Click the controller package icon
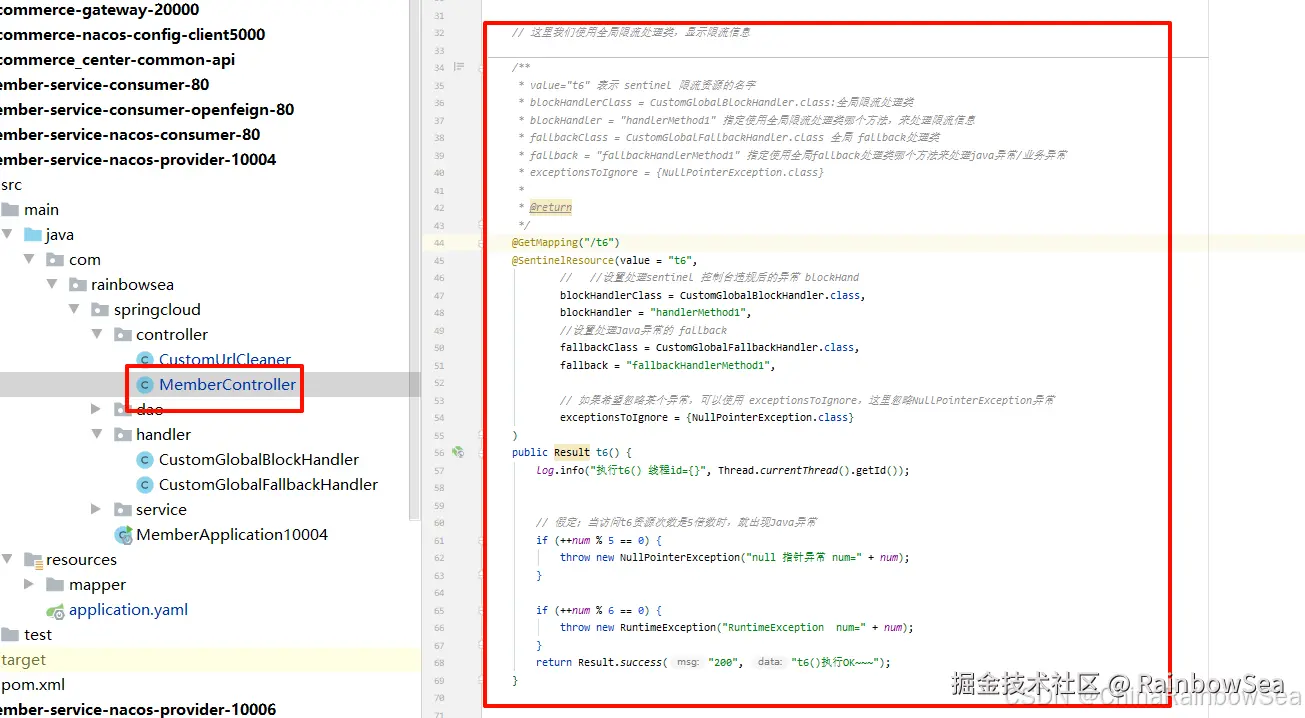Viewport: 1305px width, 718px height. (x=123, y=335)
